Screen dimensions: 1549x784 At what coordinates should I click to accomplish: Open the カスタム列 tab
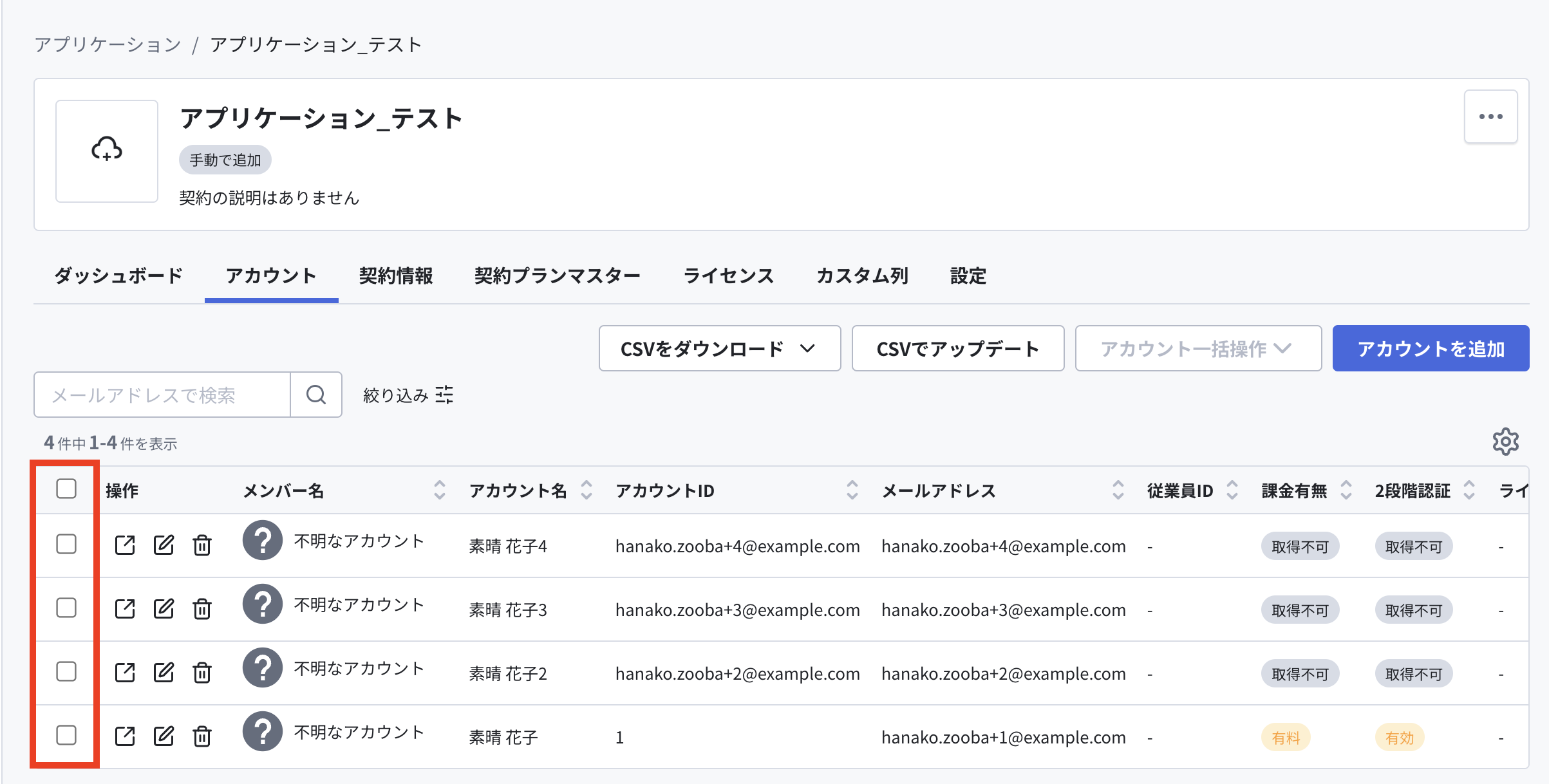pos(862,275)
